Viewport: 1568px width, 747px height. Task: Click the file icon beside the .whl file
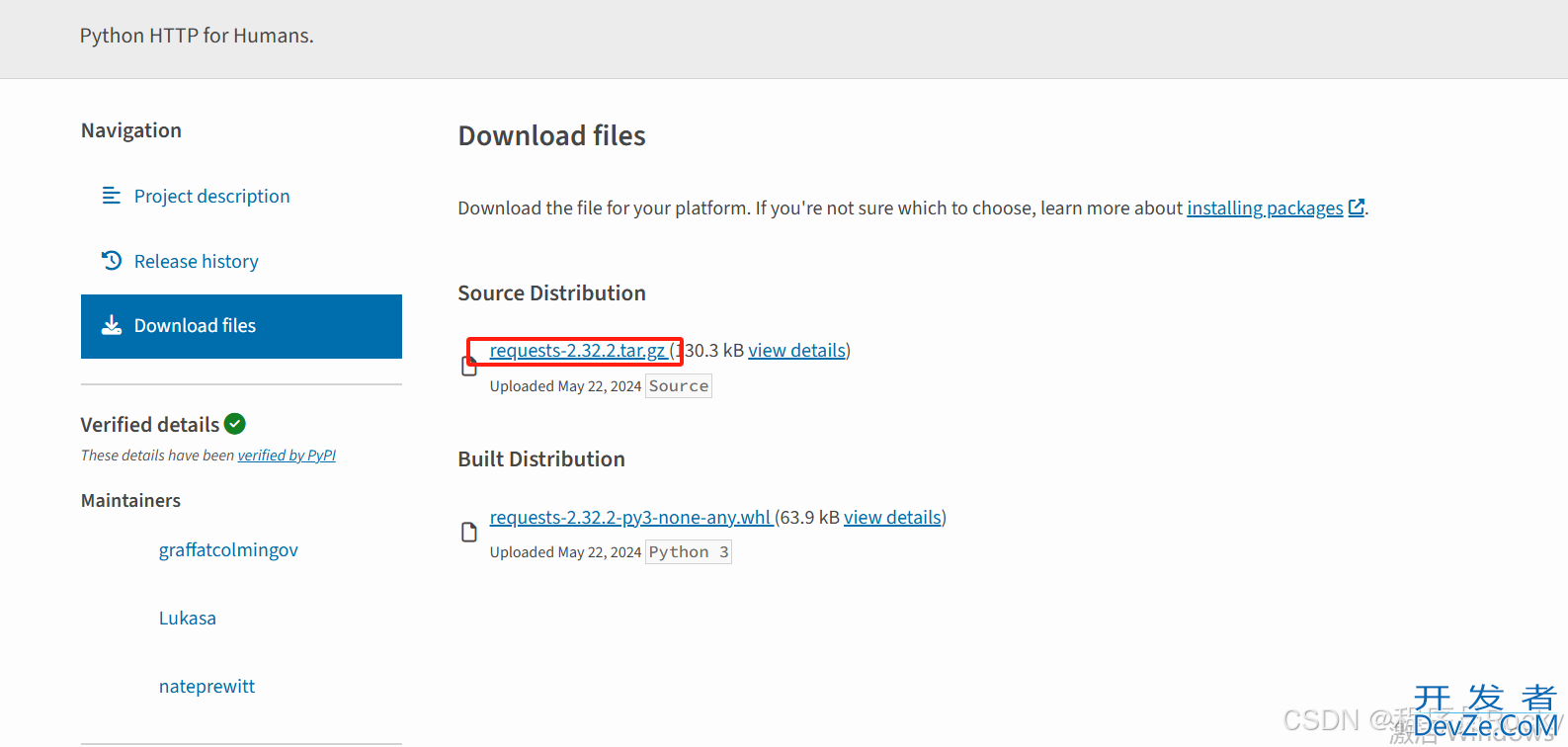point(469,533)
